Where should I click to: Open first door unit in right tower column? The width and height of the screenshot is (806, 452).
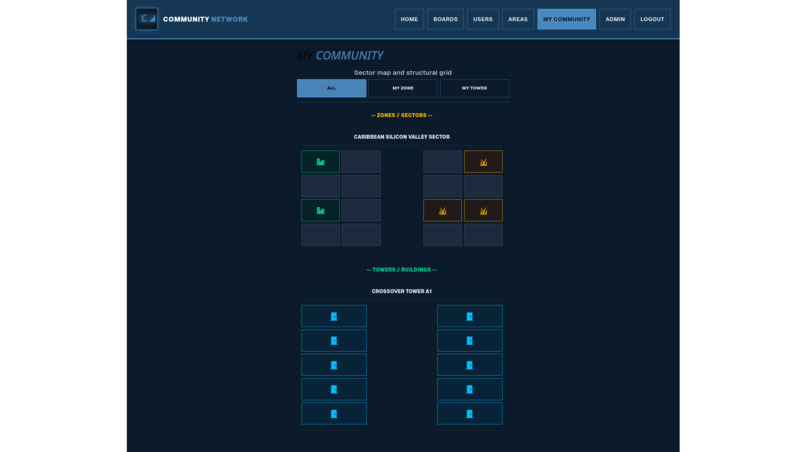[x=469, y=316]
